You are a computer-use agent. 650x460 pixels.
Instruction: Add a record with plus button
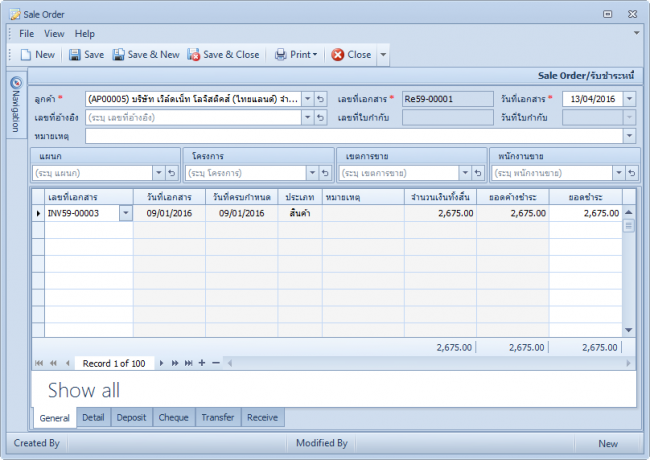click(202, 363)
